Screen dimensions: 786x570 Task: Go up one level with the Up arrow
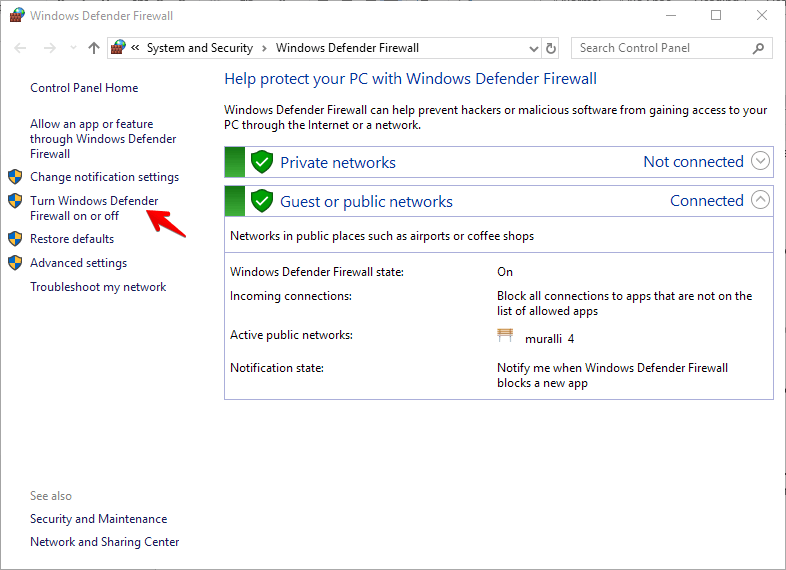coord(94,48)
